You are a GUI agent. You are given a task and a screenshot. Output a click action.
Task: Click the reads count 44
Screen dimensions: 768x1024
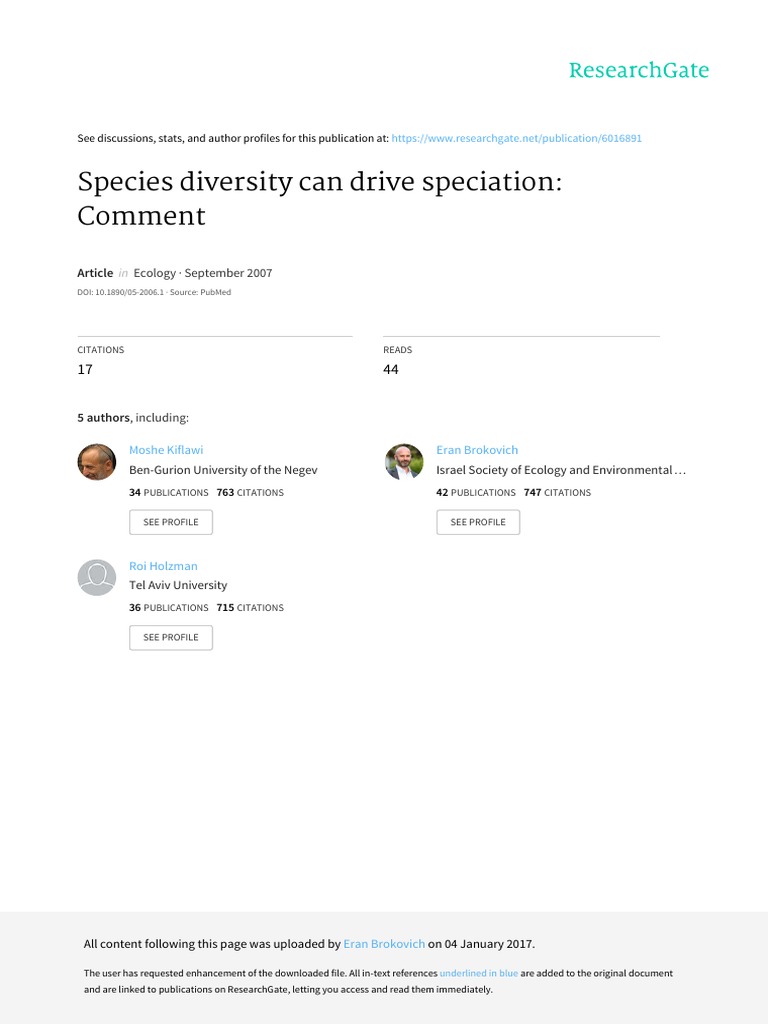391,369
